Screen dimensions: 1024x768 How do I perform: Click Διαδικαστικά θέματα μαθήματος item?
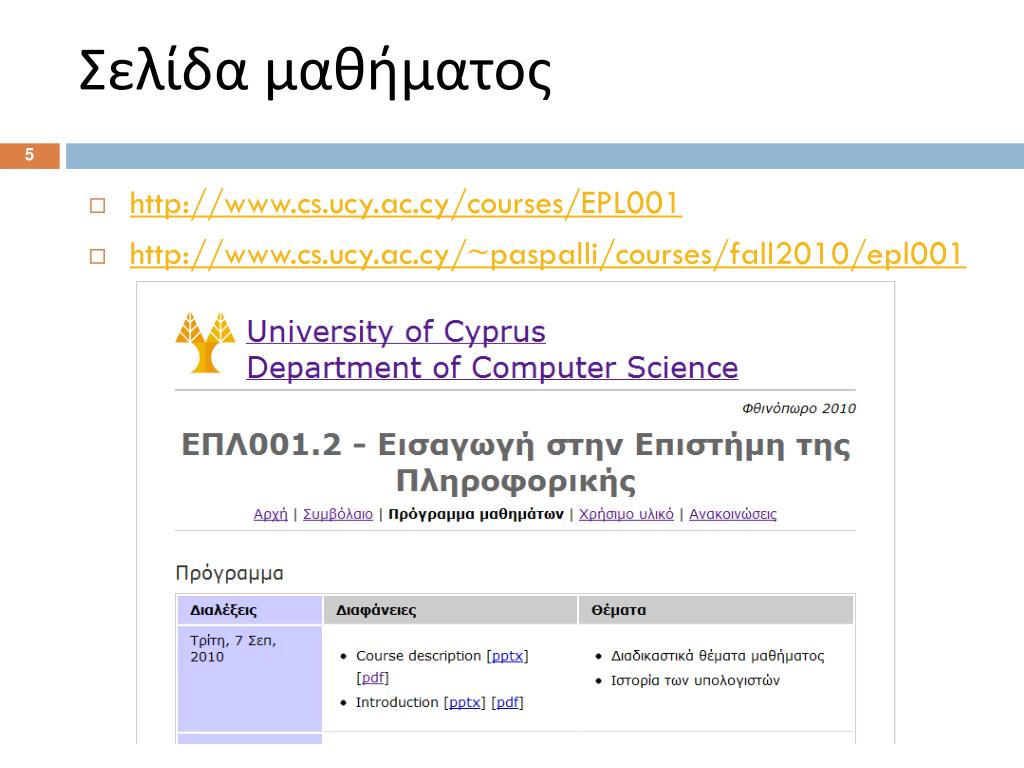click(717, 656)
